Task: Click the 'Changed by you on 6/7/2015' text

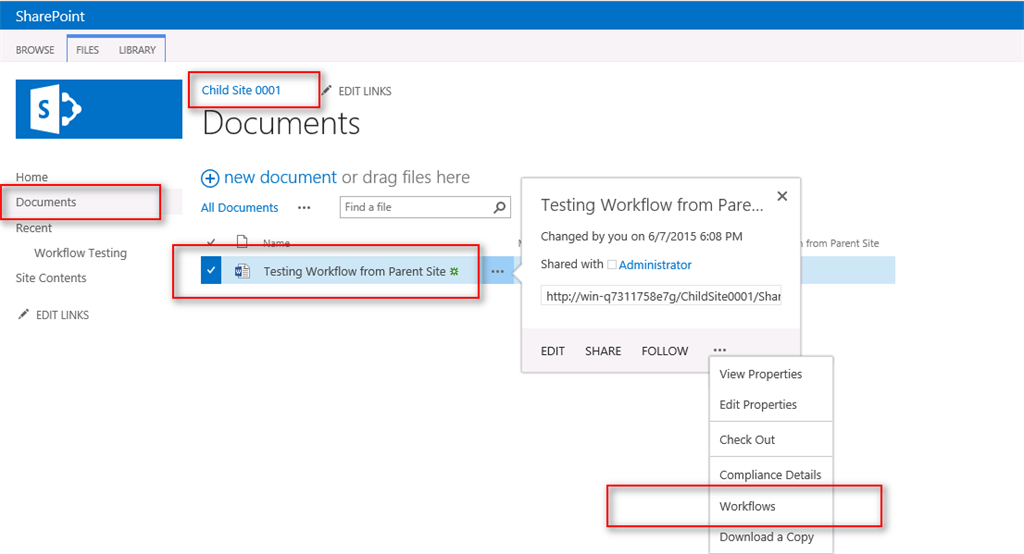Action: point(641,236)
